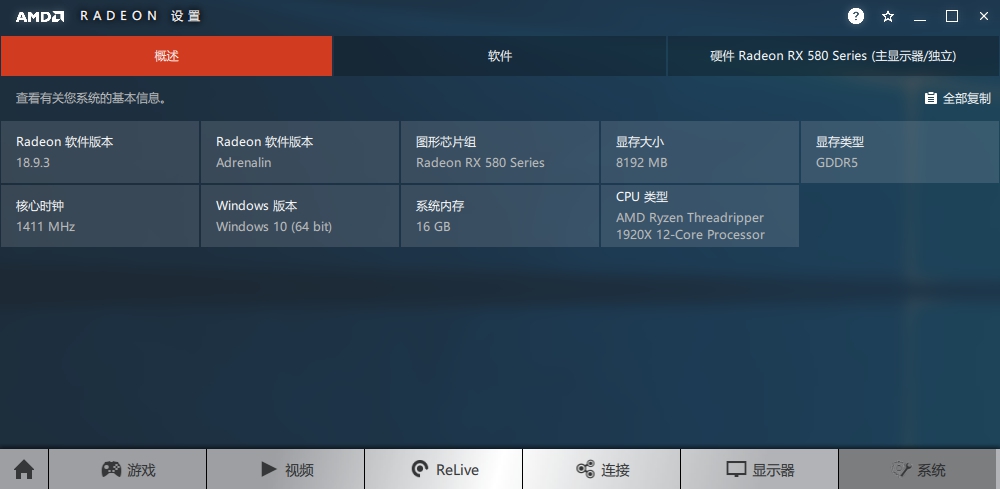1000x489 pixels.
Task: Open the ReLive section
Action: (444, 470)
